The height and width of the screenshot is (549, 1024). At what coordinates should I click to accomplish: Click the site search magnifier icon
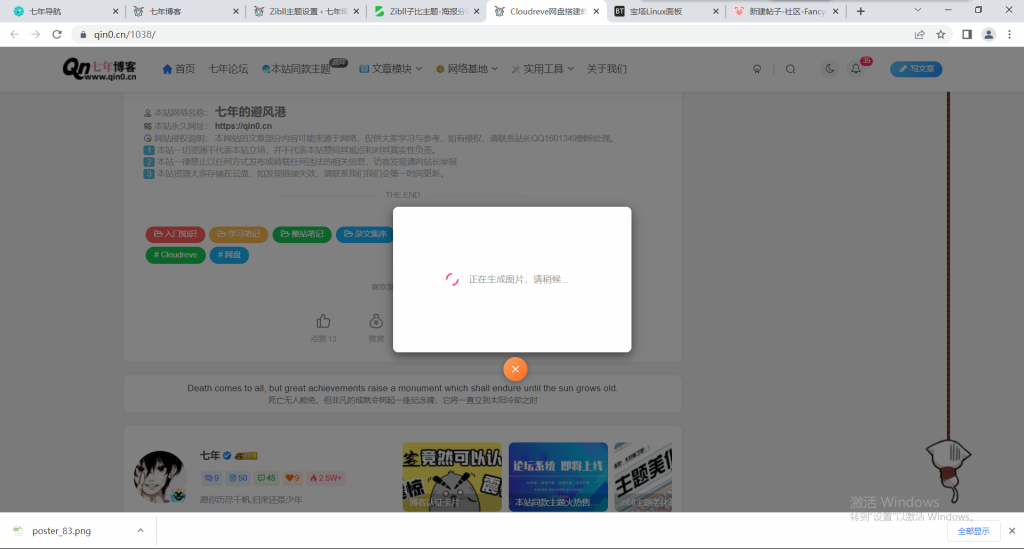(790, 69)
